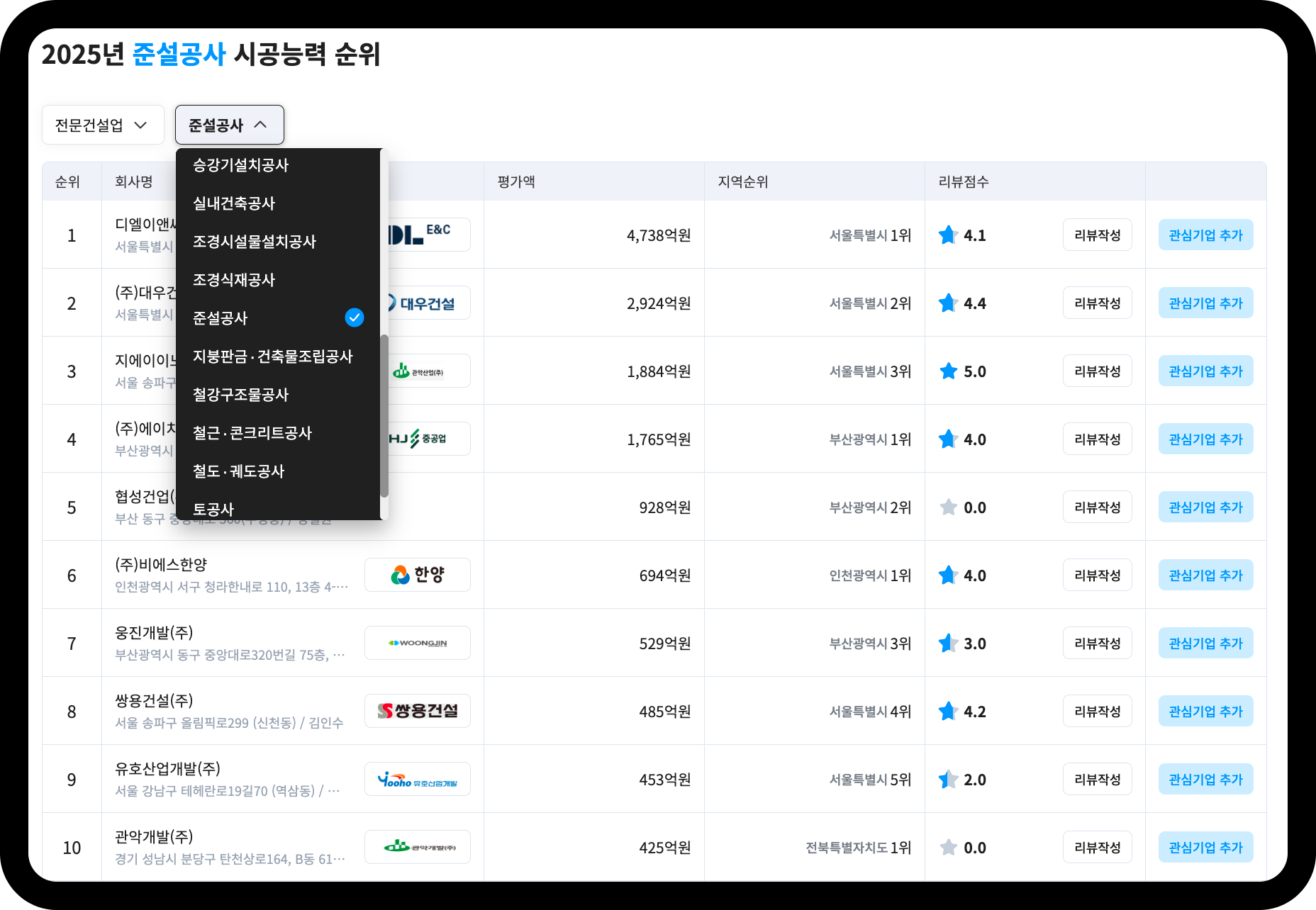Click the gray star in rank 10 row
The width and height of the screenshot is (1316, 910).
[x=948, y=847]
